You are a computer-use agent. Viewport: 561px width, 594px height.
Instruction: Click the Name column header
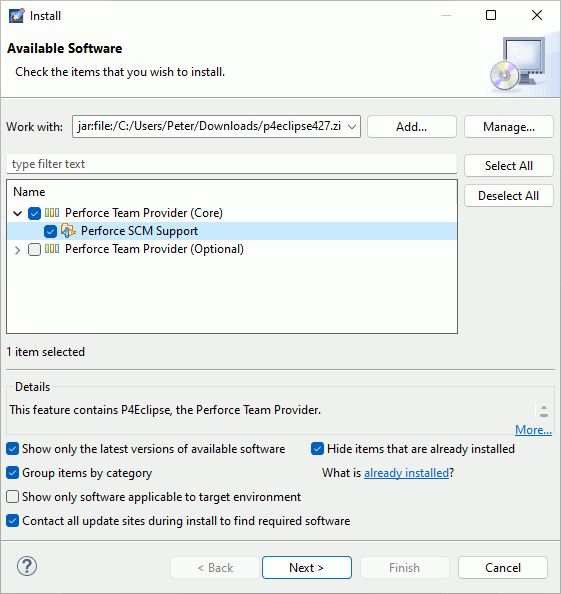[x=29, y=192]
